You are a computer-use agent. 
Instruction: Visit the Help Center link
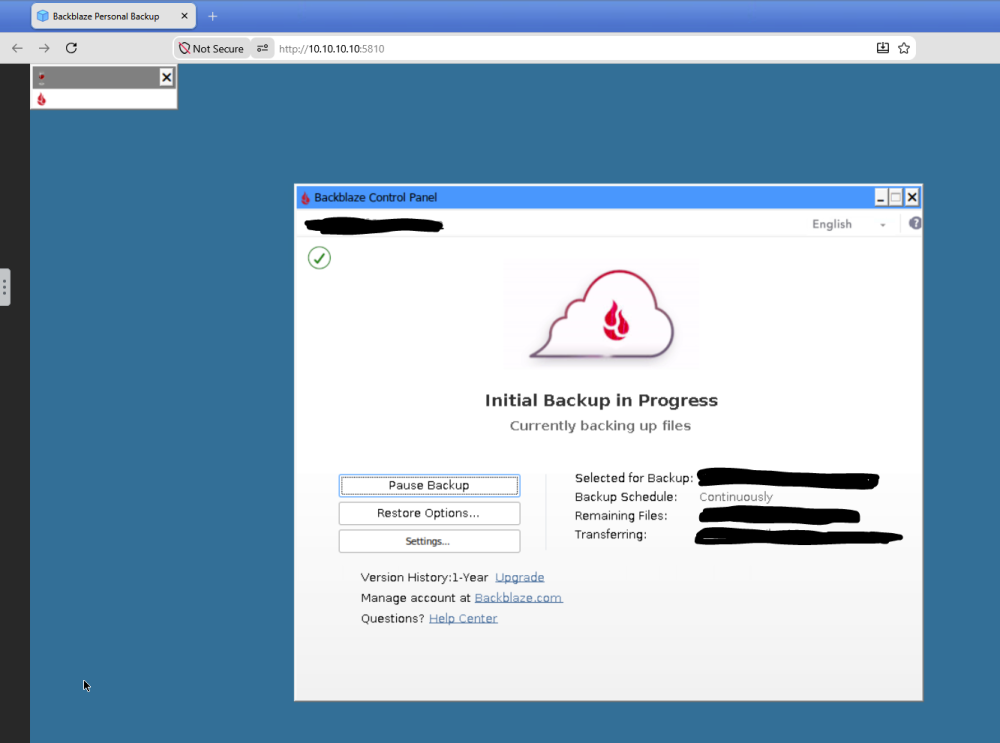(x=463, y=619)
